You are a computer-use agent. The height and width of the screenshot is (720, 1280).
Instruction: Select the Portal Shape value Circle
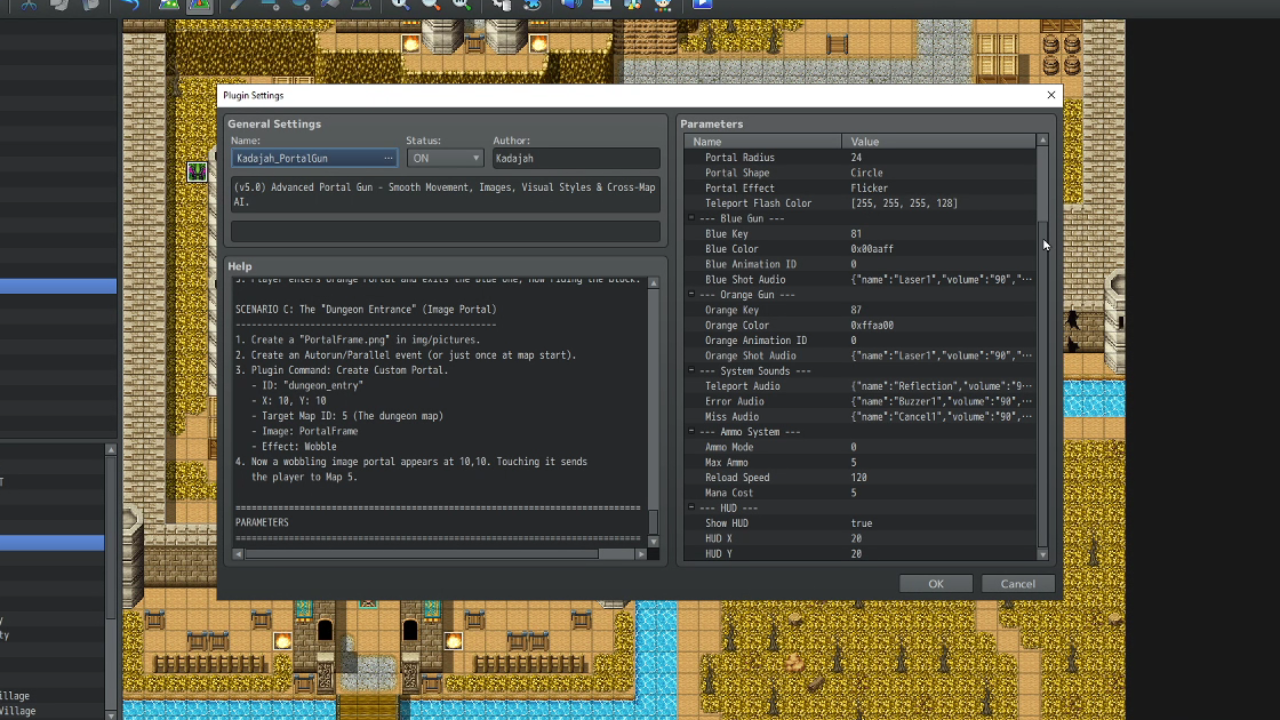pyautogui.click(x=866, y=173)
